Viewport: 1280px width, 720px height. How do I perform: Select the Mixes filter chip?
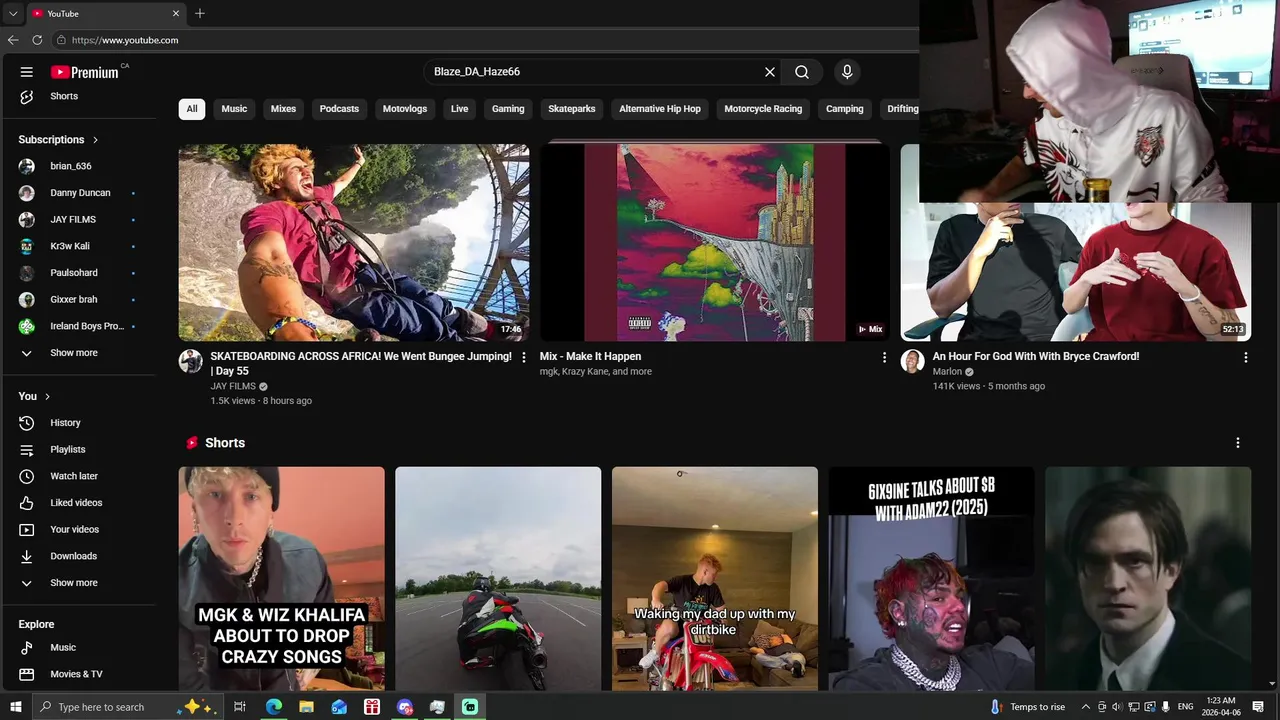point(283,109)
